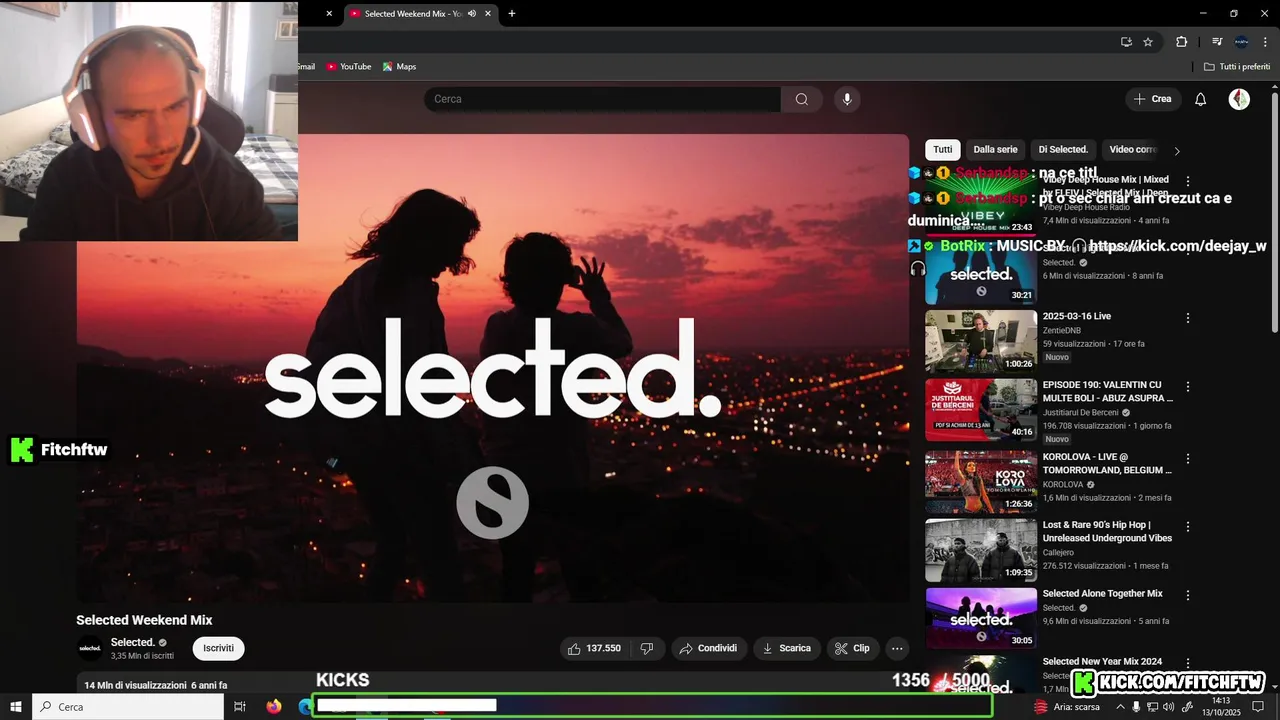Open Firefox from the taskbar
This screenshot has width=1280, height=720.
(x=274, y=707)
